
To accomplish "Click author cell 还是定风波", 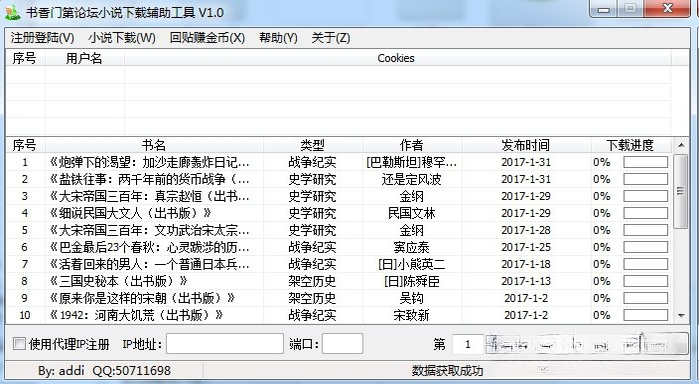I will coord(411,179).
